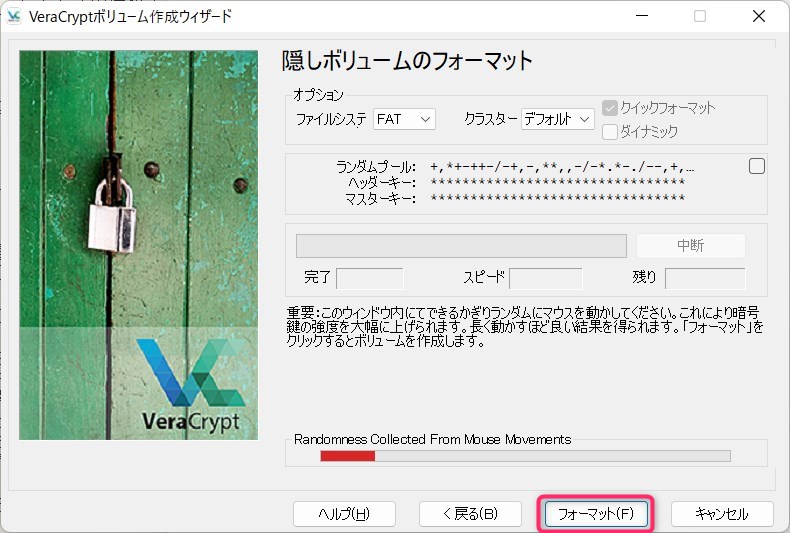
Task: Click the 完了 value field
Action: coord(370,279)
